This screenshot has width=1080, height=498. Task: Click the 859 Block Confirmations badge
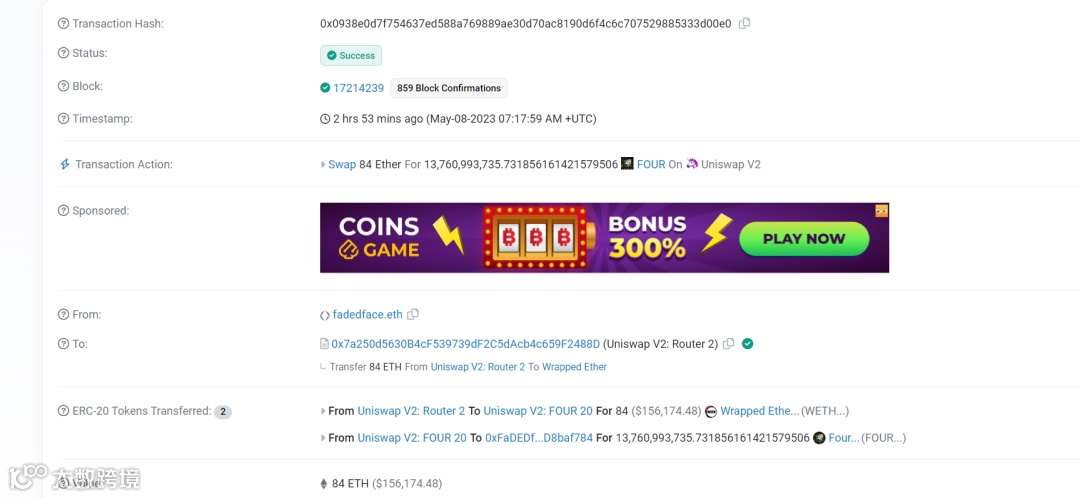(449, 88)
